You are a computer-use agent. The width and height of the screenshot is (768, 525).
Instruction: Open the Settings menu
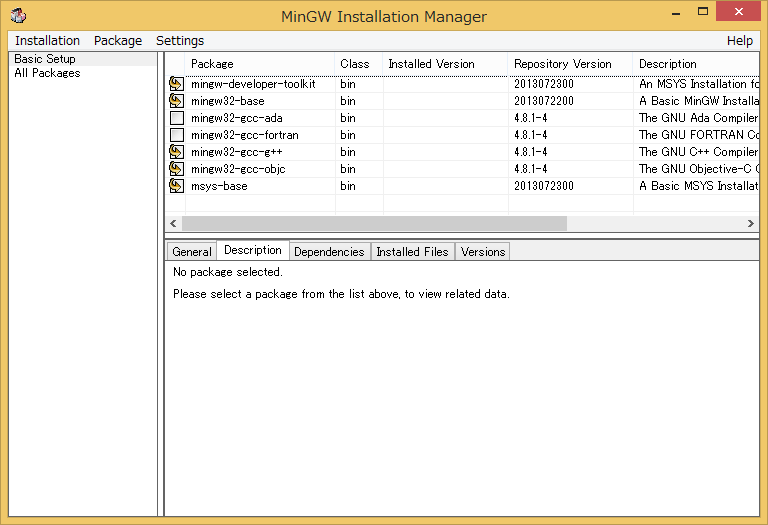180,41
